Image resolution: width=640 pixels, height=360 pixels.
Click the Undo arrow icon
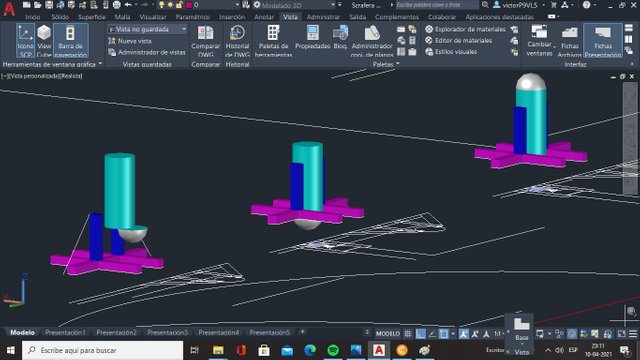tap(128, 5)
